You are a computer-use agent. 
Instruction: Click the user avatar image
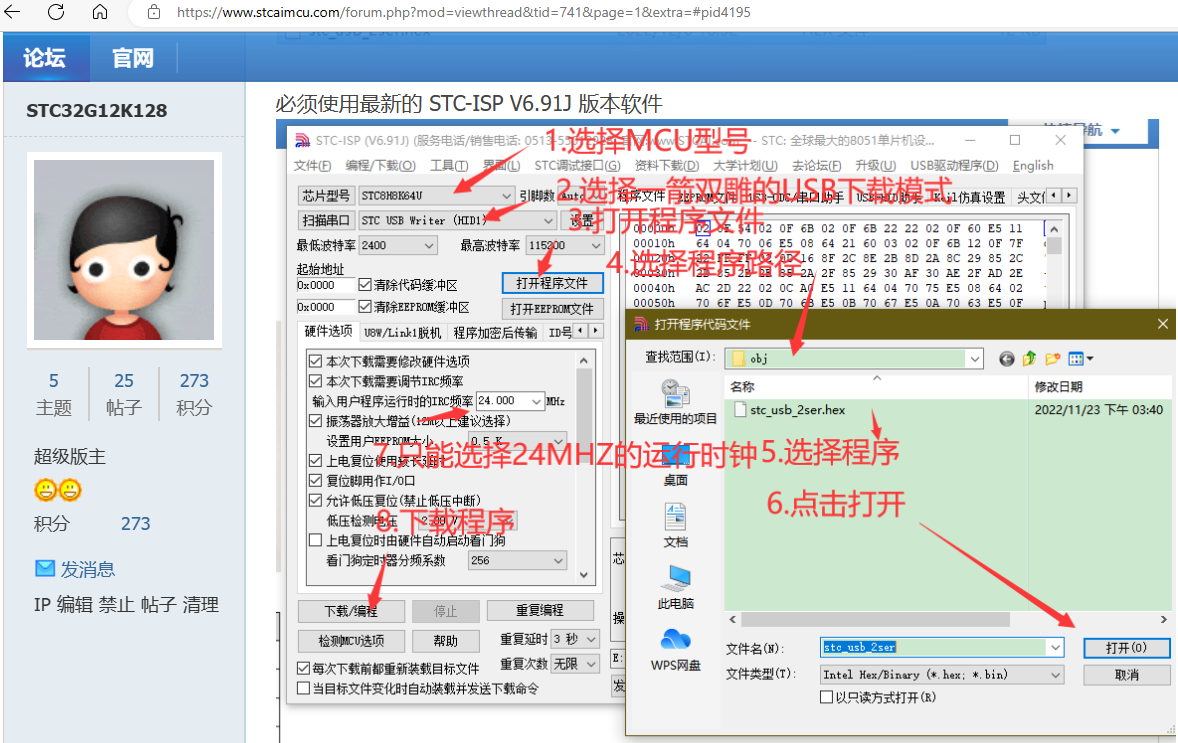pos(124,250)
